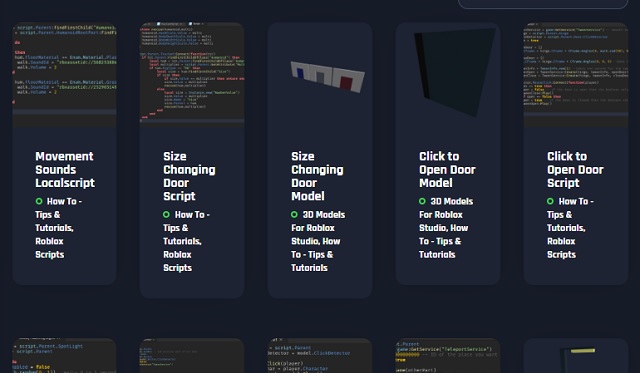Click green circle icon under Click to Open Door Model
The height and width of the screenshot is (373, 640).
[422, 201]
